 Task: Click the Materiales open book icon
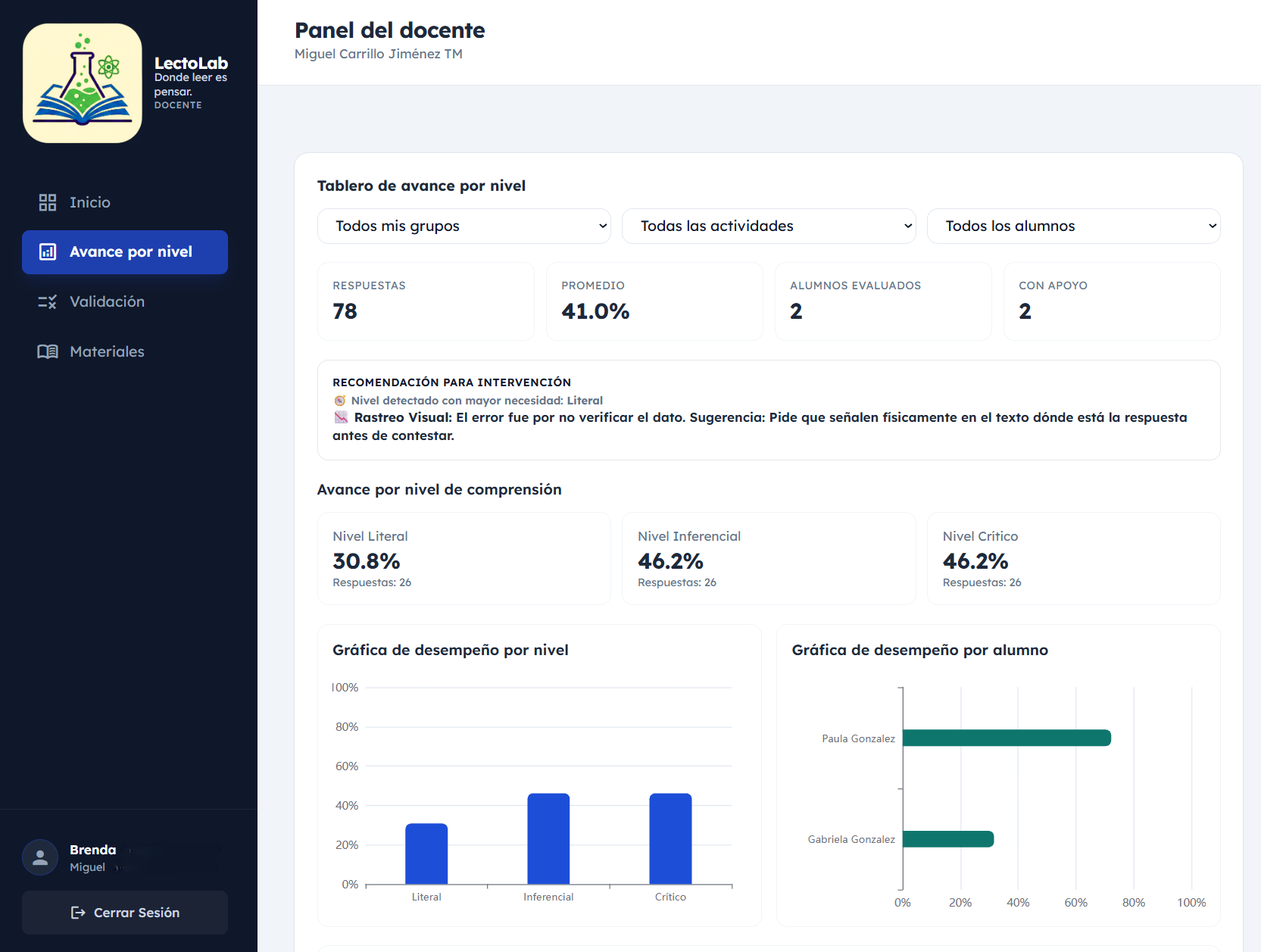pos(48,351)
